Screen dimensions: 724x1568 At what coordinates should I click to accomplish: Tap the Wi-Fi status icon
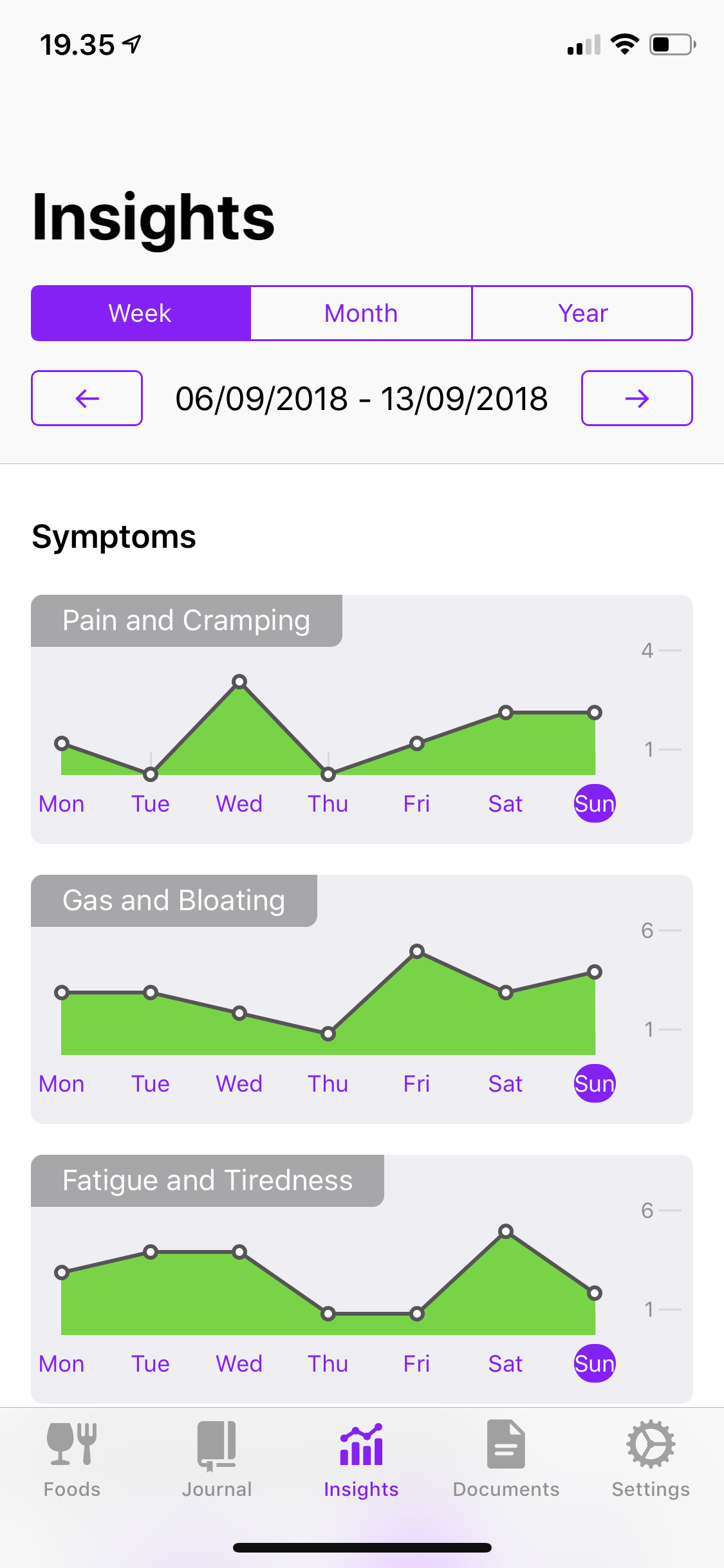tap(624, 44)
